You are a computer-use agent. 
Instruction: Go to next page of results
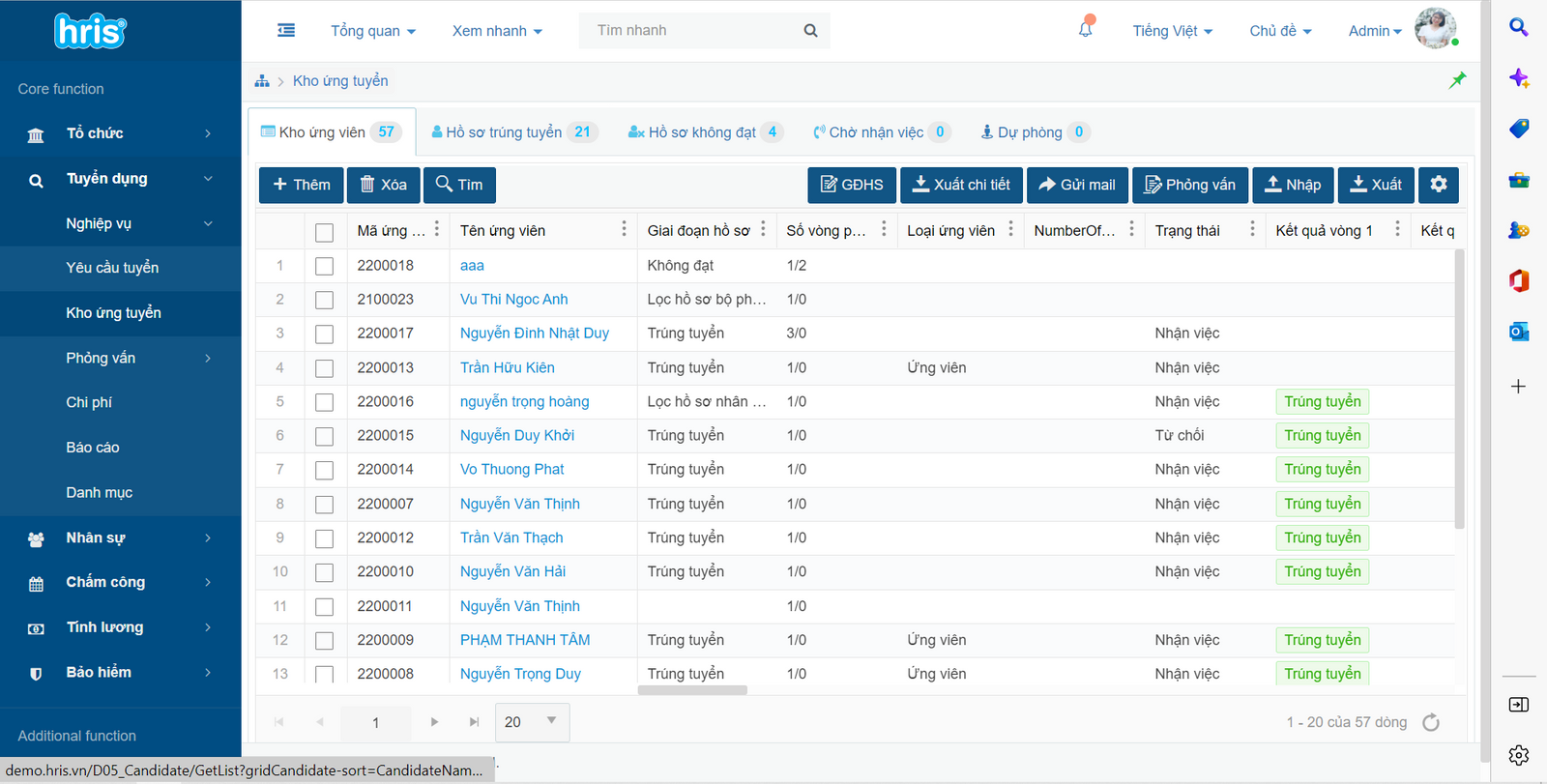pos(434,722)
